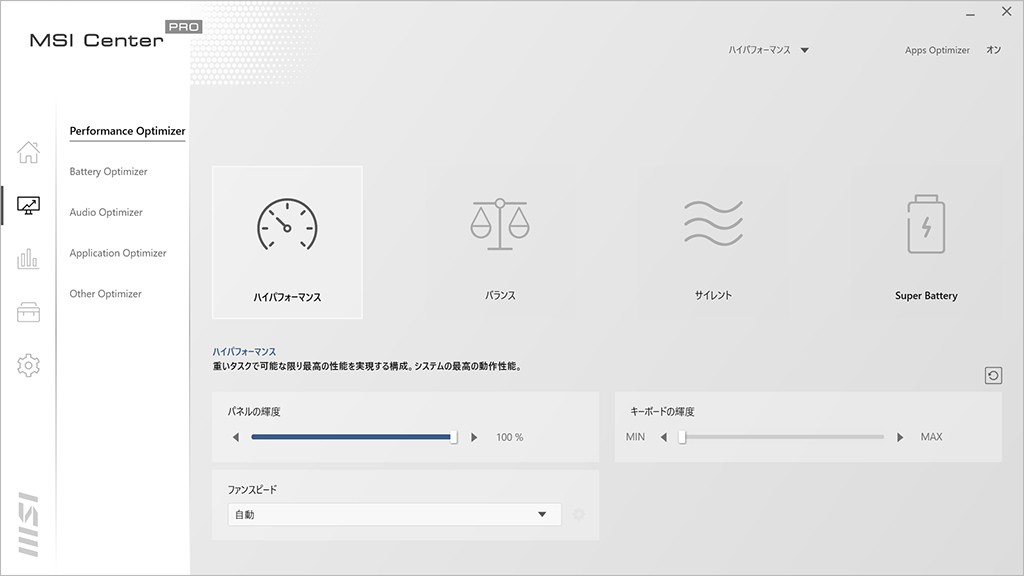Toggle Apps Optimizer オン switch
The height and width of the screenshot is (576, 1024).
(993, 50)
